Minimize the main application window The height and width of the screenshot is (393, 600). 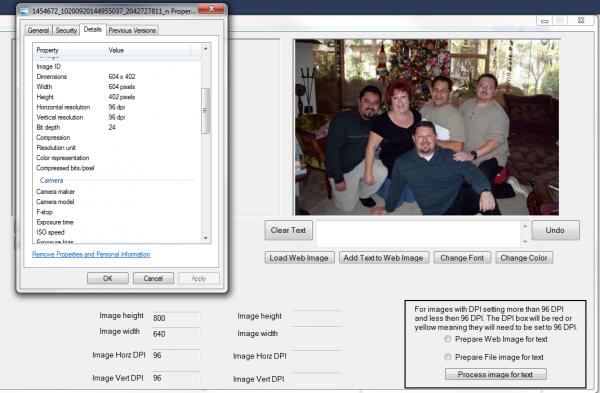545,21
